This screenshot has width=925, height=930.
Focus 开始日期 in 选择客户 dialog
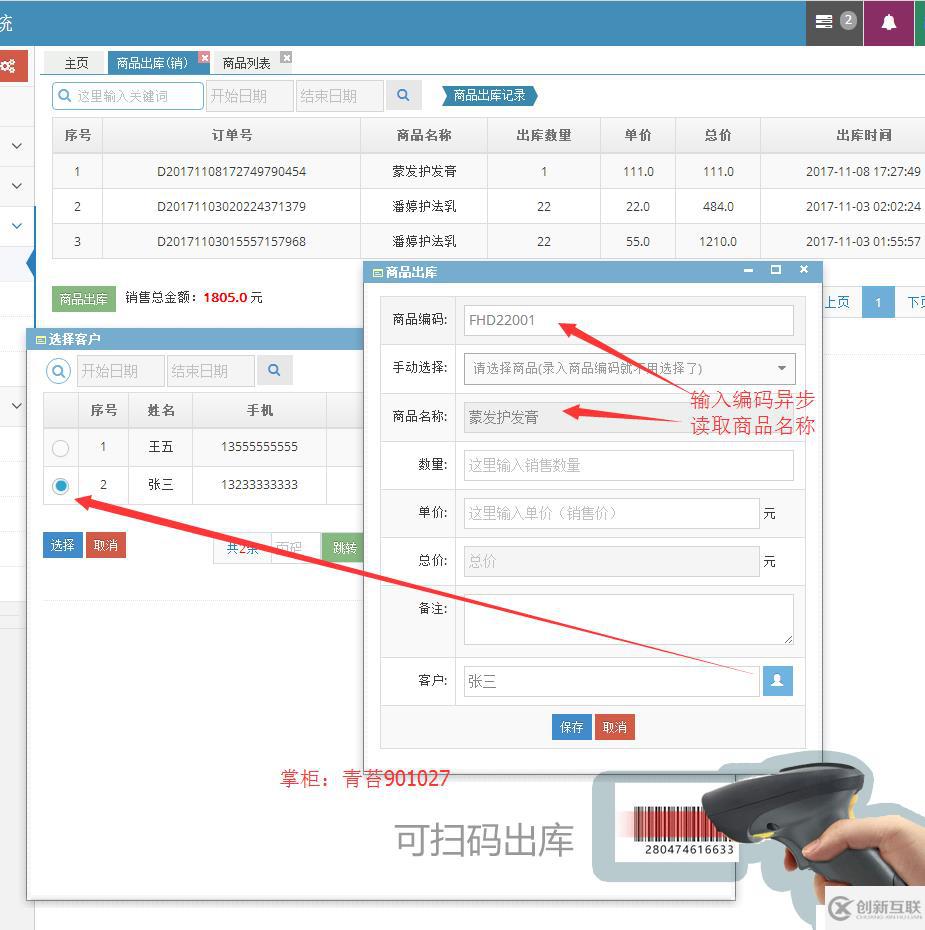[120, 371]
